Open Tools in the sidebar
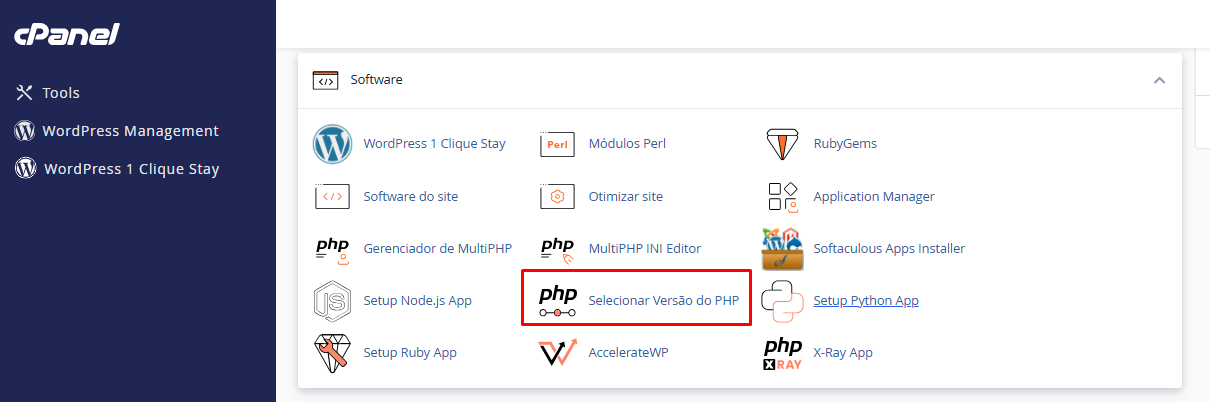The width and height of the screenshot is (1210, 402). click(x=60, y=93)
